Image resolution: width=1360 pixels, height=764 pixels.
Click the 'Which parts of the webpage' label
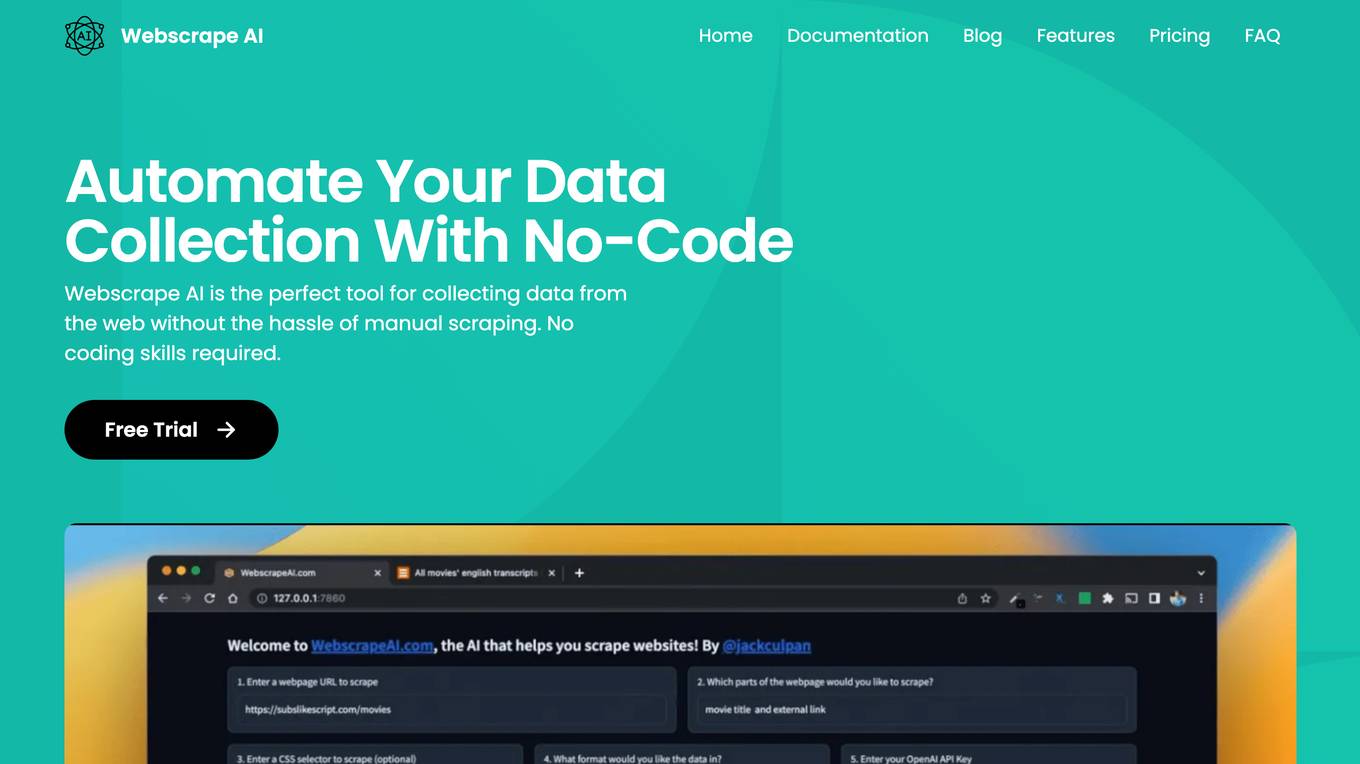(x=815, y=682)
